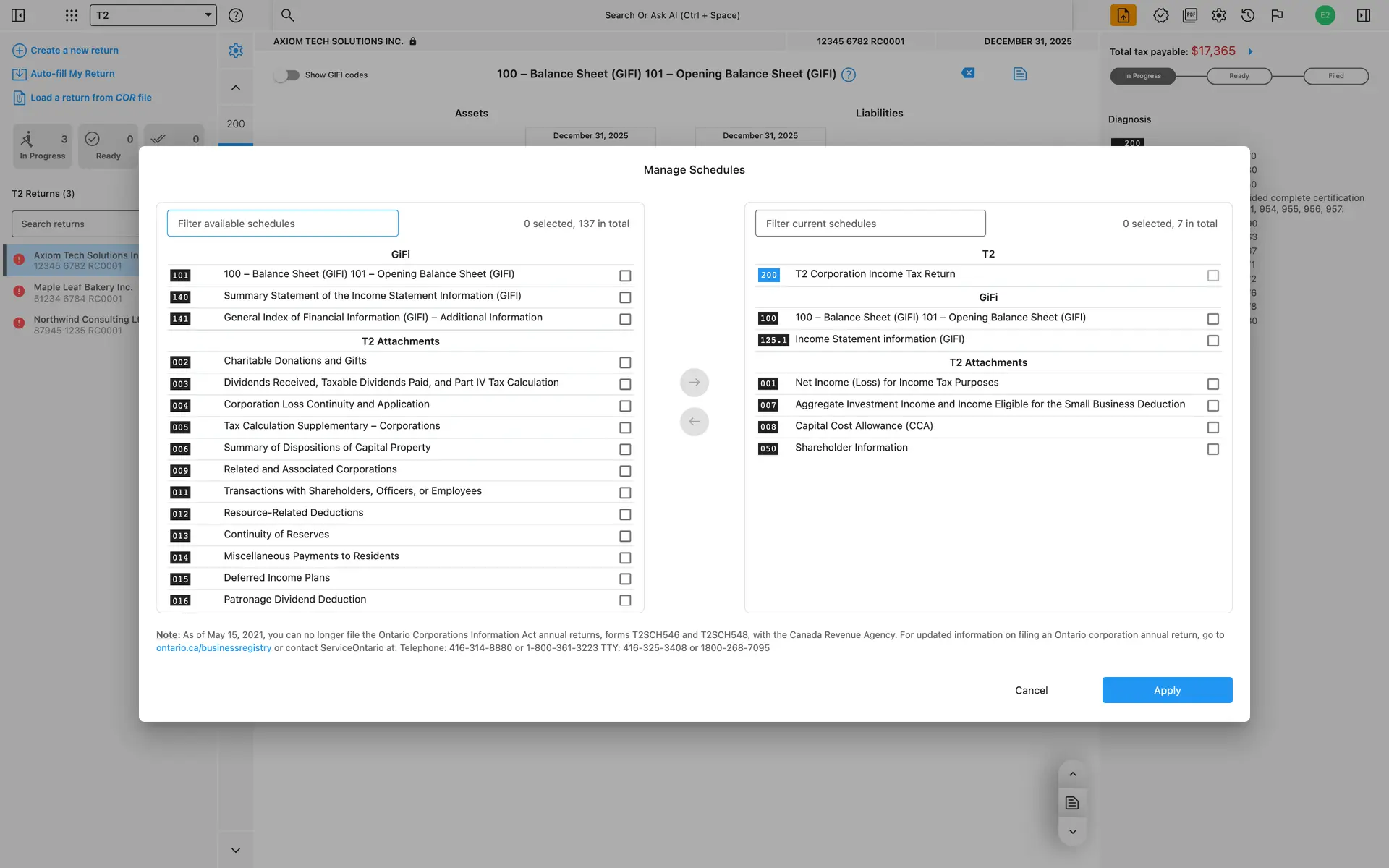Open the help question-mark icon near T2
Image resolution: width=1389 pixels, height=868 pixels.
236,15
